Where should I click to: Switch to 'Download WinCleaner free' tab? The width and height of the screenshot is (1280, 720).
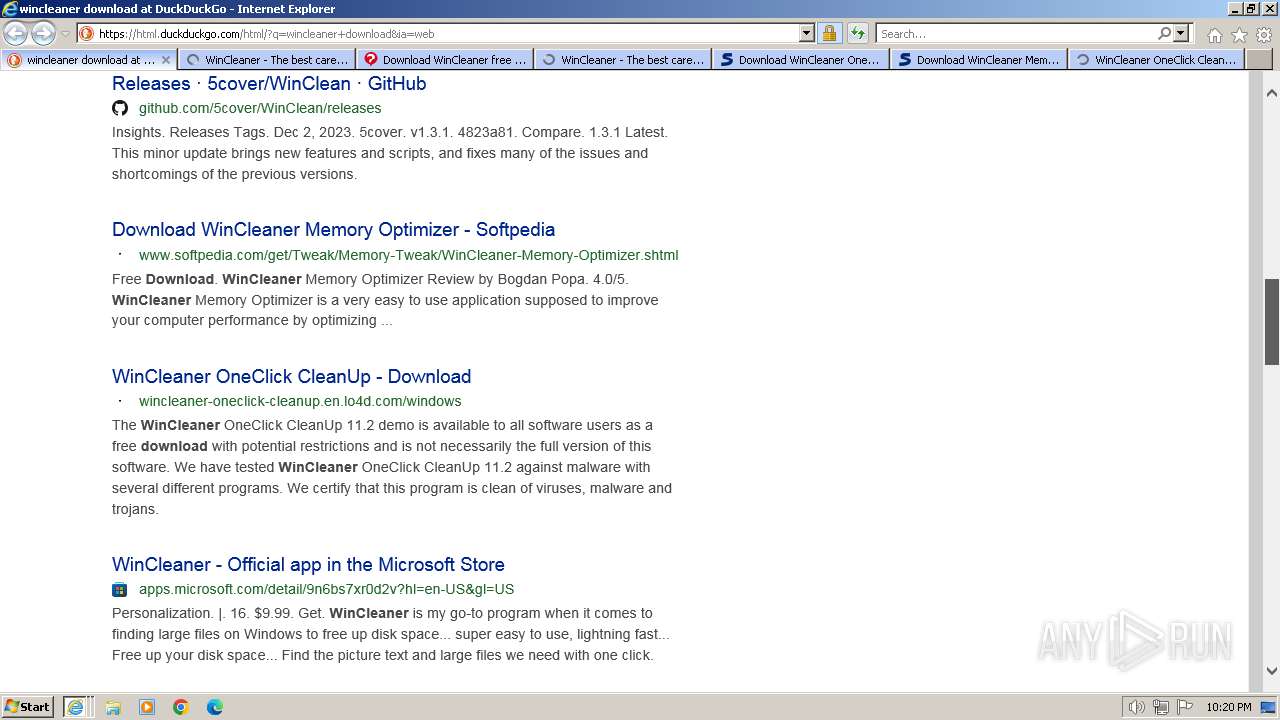(x=445, y=59)
